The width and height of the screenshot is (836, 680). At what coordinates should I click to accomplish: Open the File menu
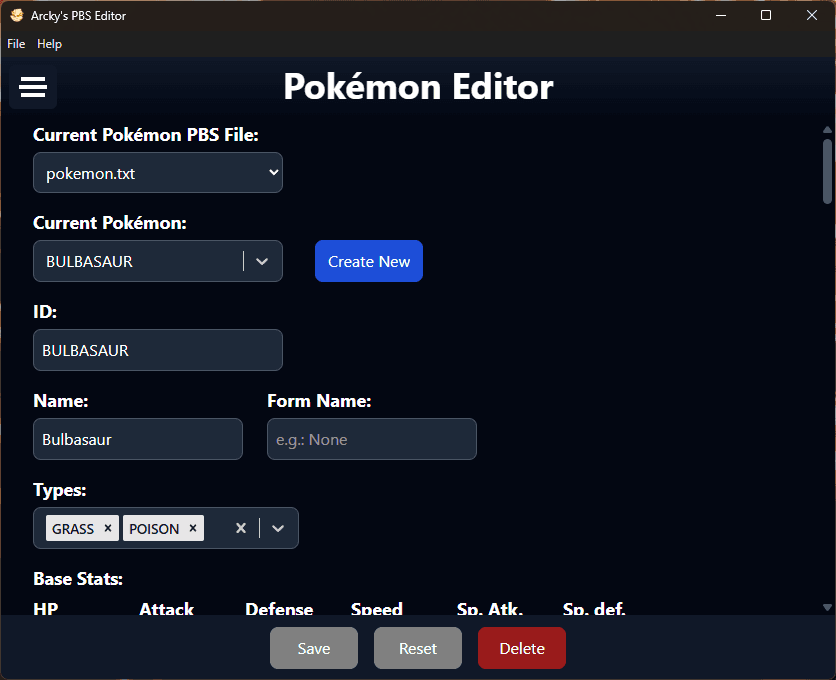pos(16,44)
